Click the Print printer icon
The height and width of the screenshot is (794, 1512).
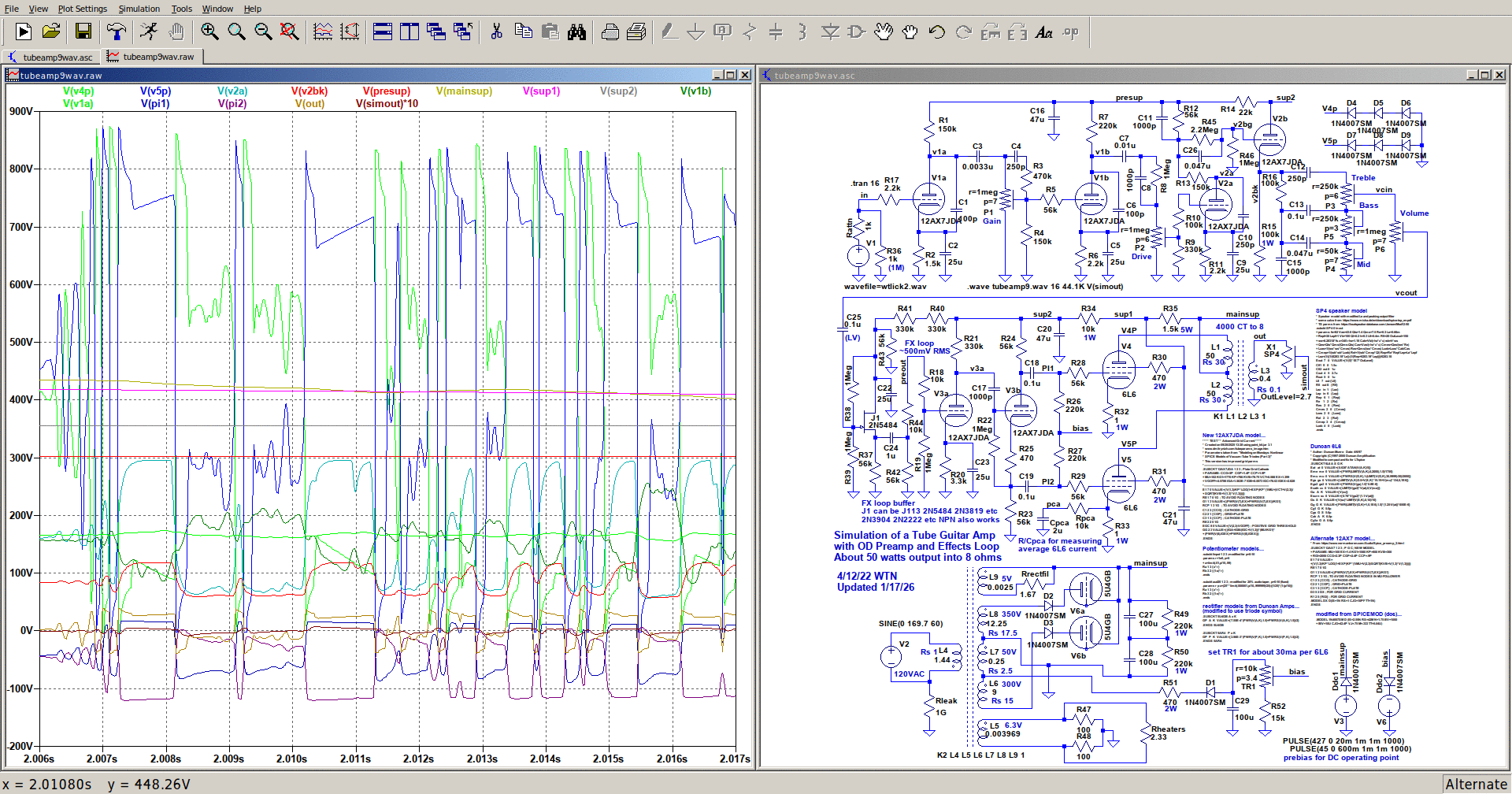click(x=610, y=32)
